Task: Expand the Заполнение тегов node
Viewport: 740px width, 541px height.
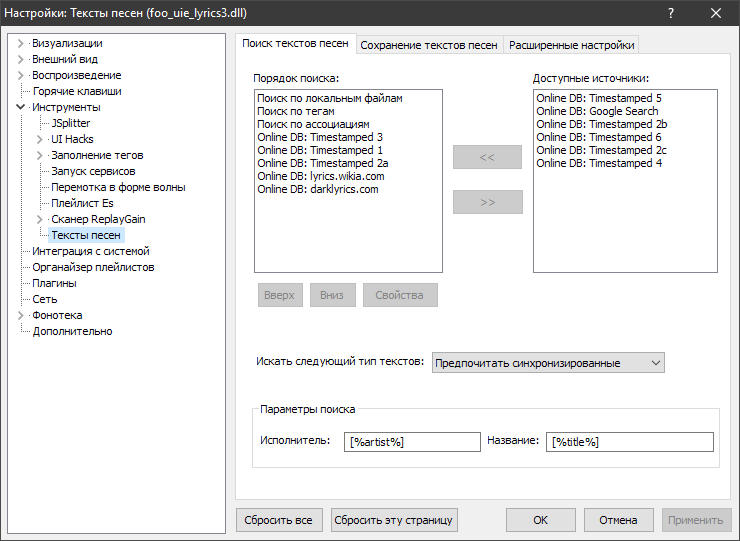Action: [41, 155]
